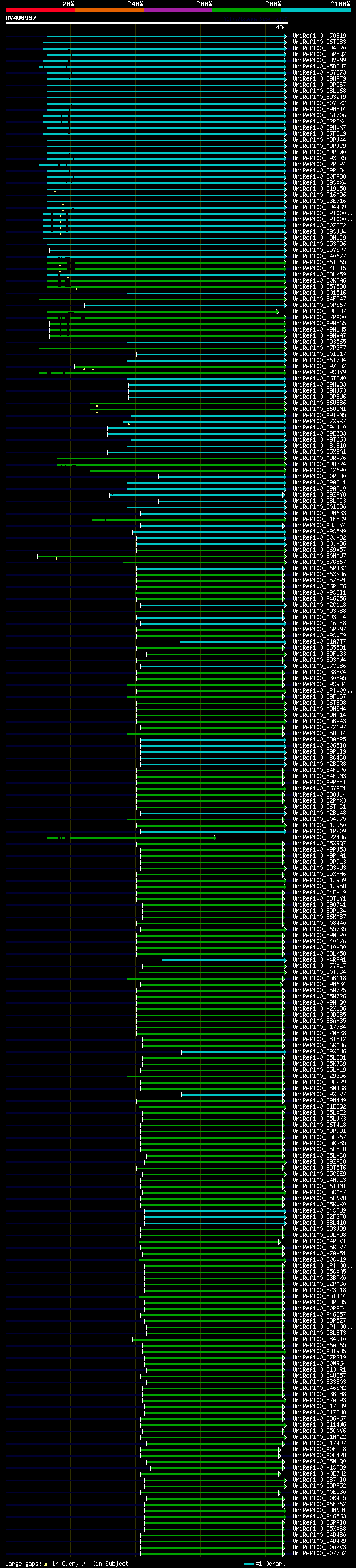
Task: Open the last hit UniRef100_P07752
Action: coord(319,1553)
